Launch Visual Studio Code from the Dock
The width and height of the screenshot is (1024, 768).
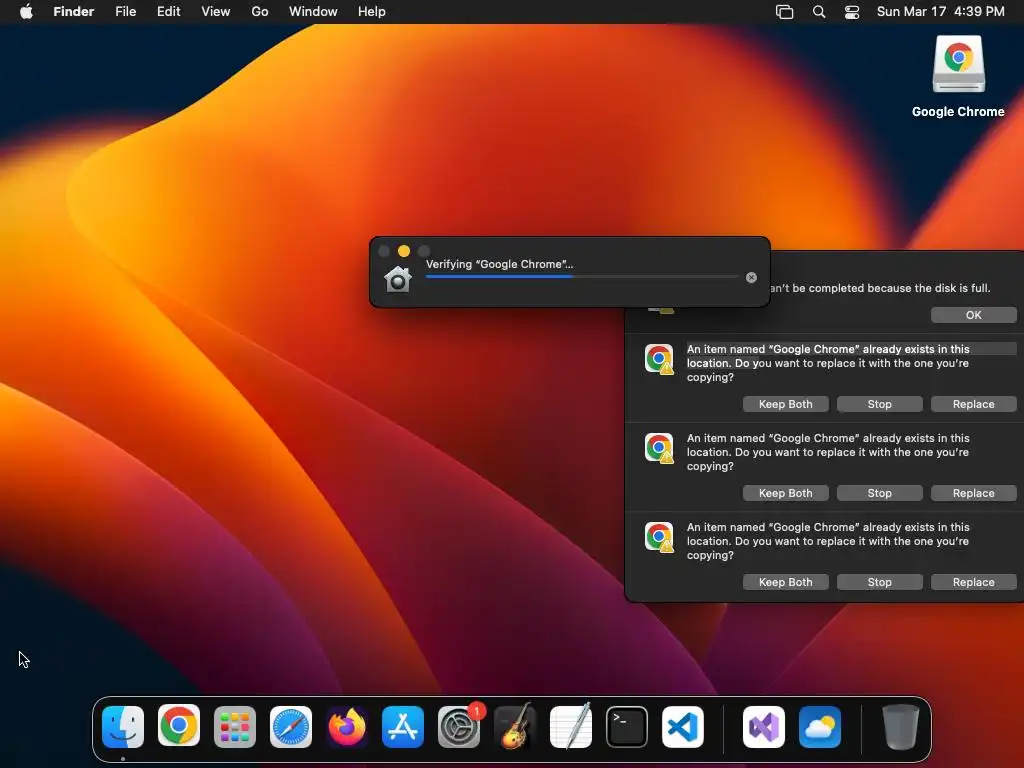(x=683, y=726)
